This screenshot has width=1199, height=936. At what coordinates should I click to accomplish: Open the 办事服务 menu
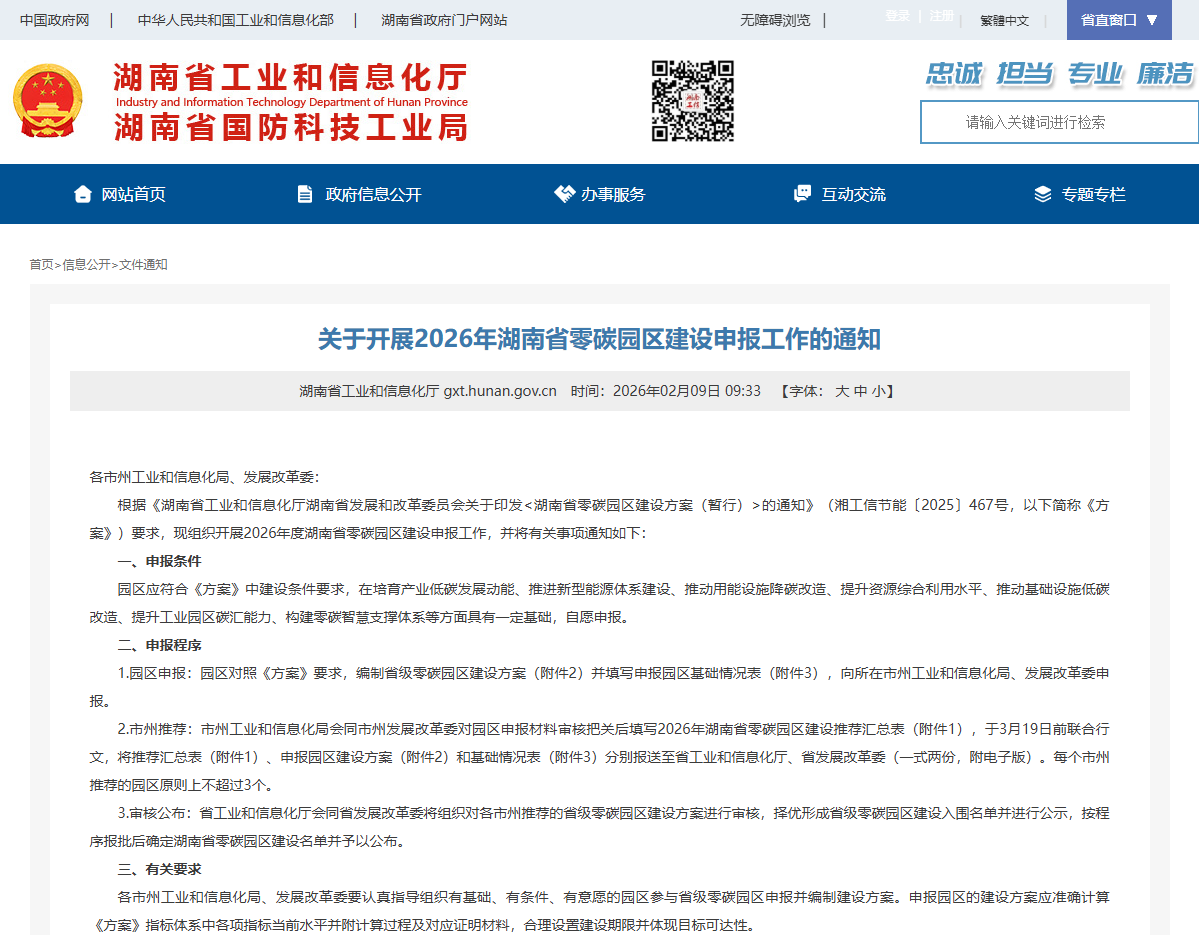613,194
